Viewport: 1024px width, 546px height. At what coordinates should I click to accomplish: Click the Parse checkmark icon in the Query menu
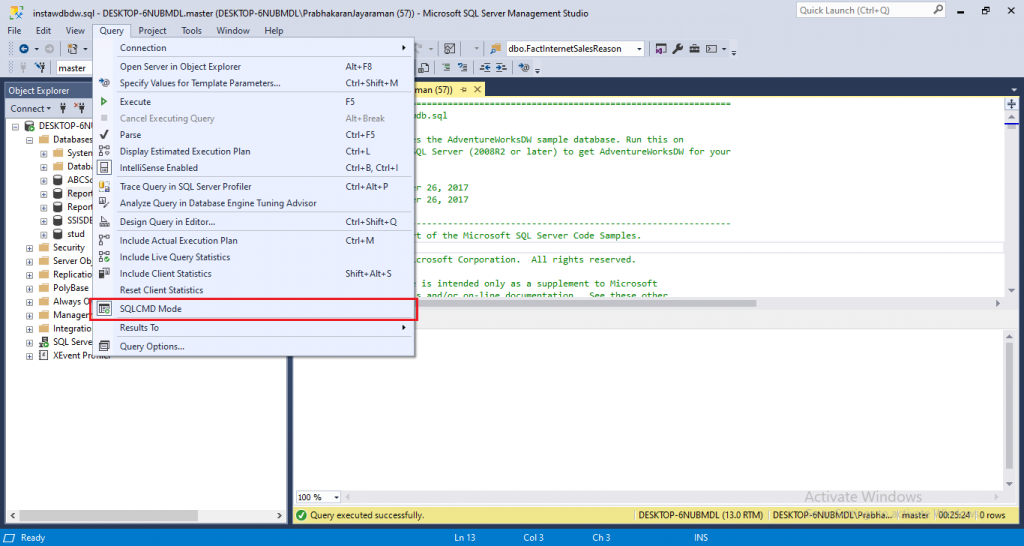(x=104, y=135)
